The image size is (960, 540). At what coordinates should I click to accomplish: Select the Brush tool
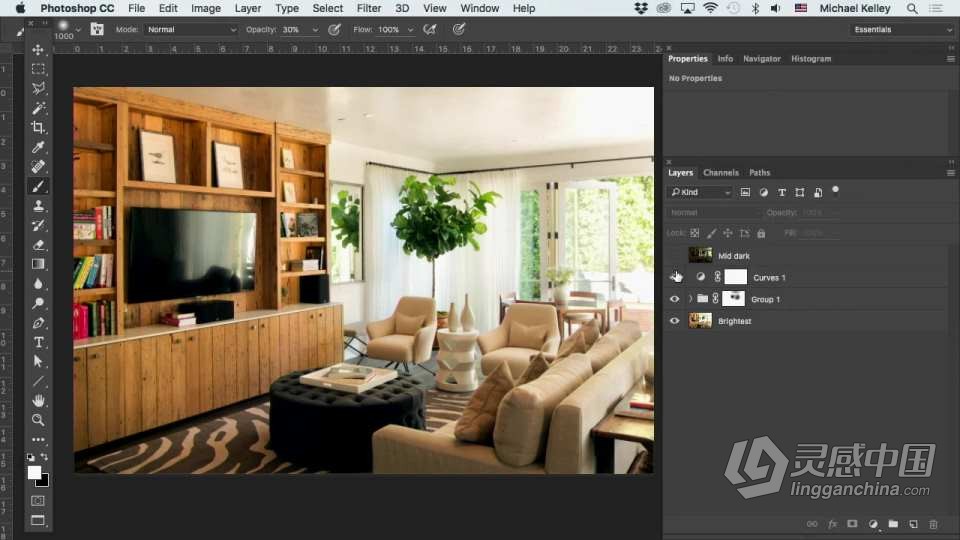pyautogui.click(x=38, y=186)
